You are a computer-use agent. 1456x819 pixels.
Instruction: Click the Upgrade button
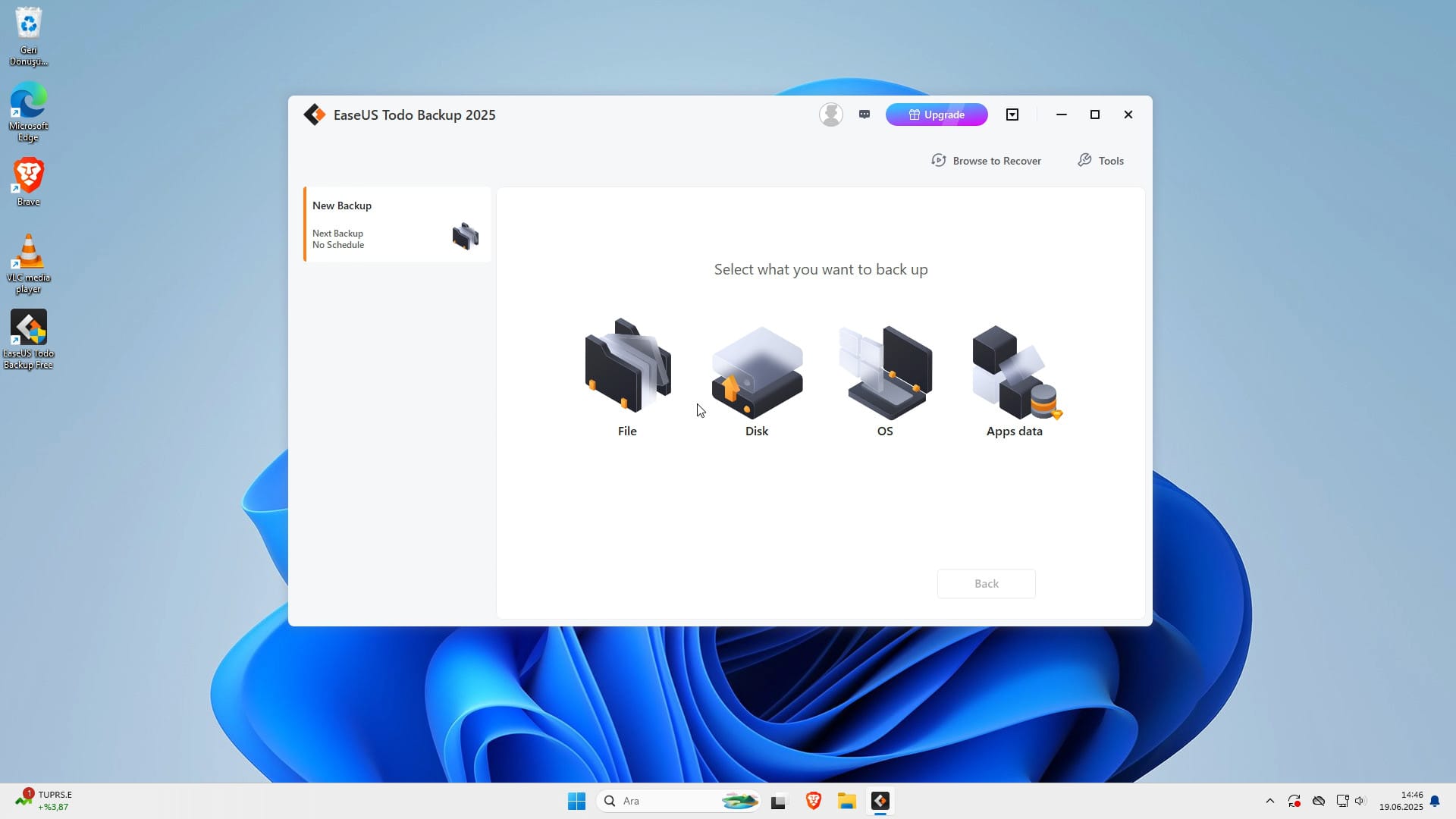[x=937, y=115]
